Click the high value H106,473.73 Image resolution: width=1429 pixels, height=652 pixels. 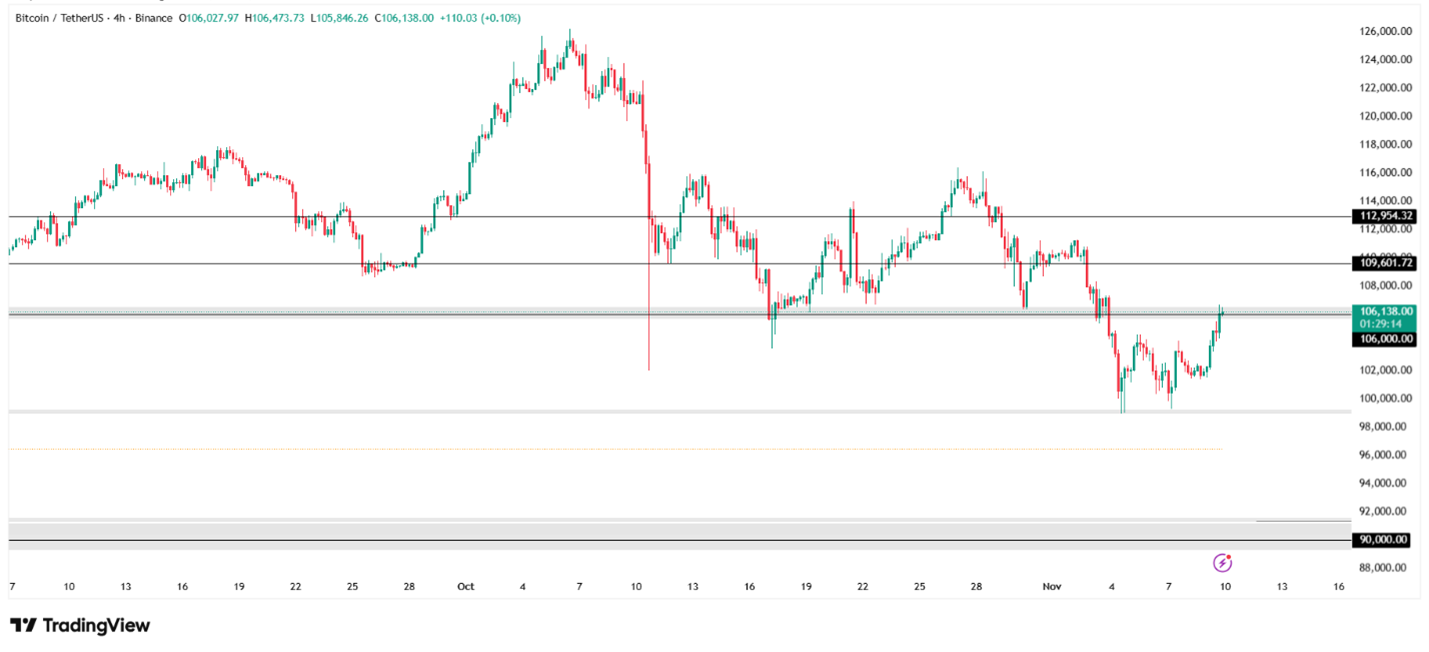point(276,18)
